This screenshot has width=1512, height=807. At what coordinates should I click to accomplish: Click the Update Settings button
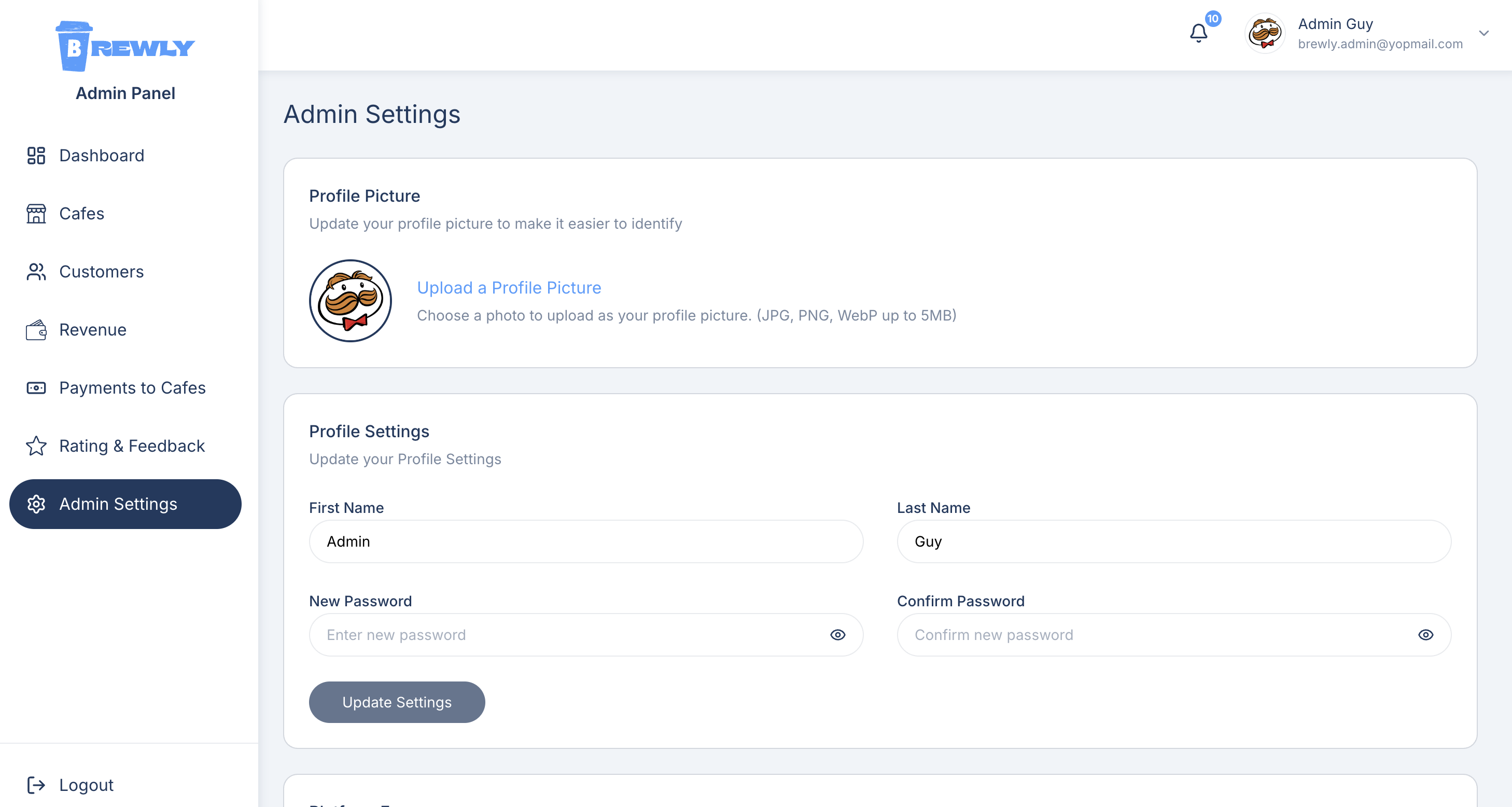tap(397, 702)
